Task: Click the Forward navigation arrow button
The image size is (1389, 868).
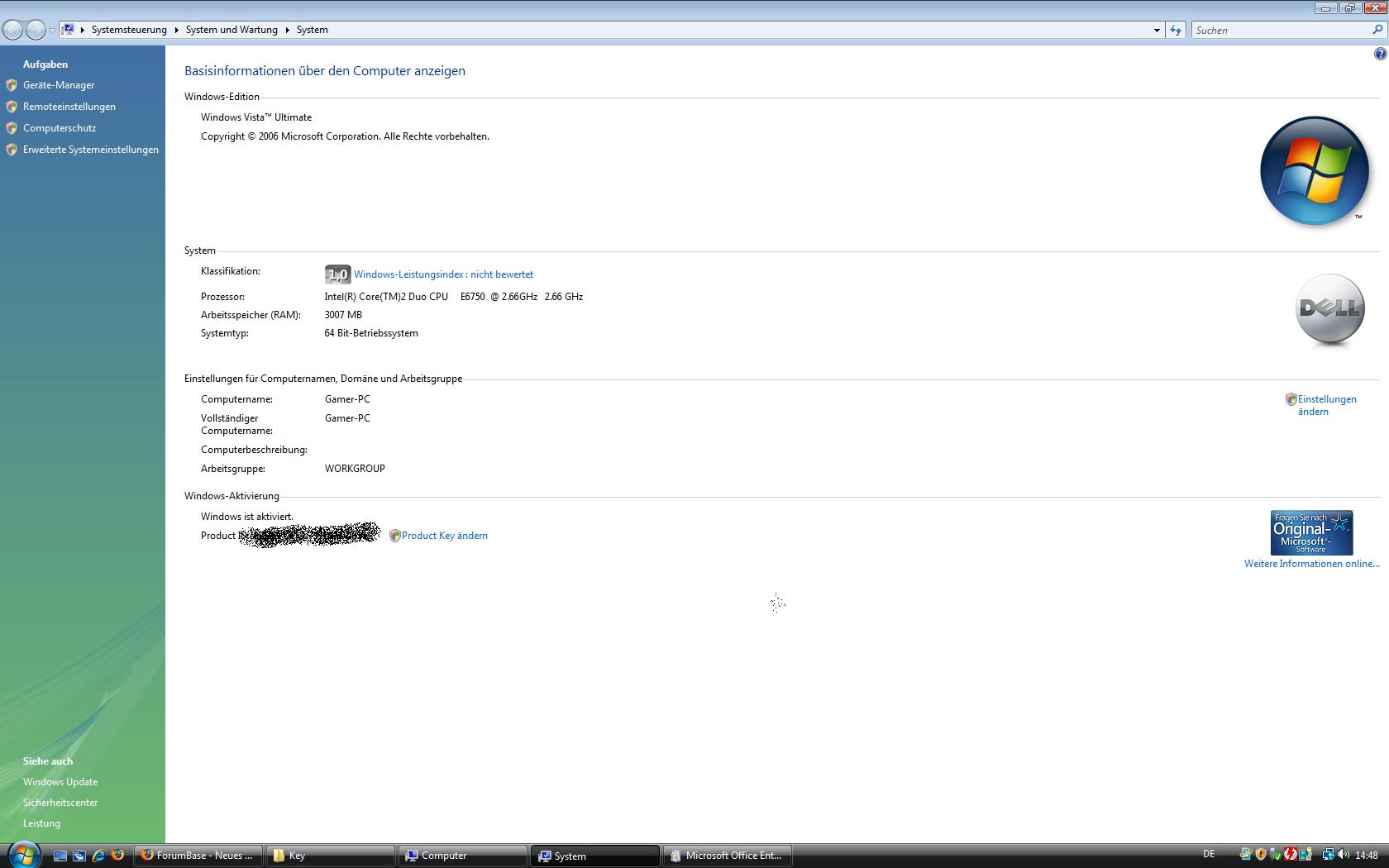Action: (36, 30)
